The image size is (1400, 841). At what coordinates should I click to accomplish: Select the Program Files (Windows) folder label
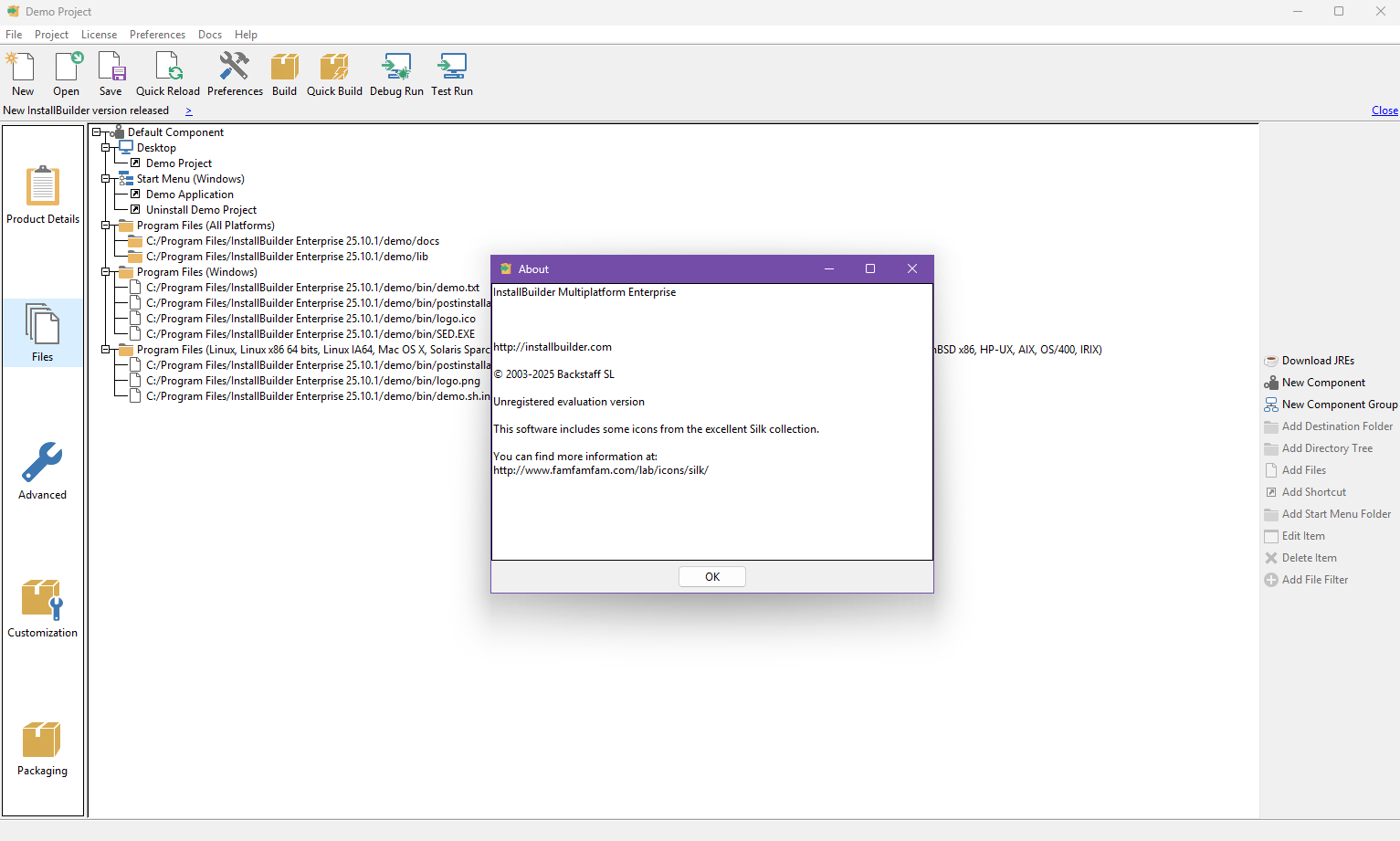tap(197, 272)
